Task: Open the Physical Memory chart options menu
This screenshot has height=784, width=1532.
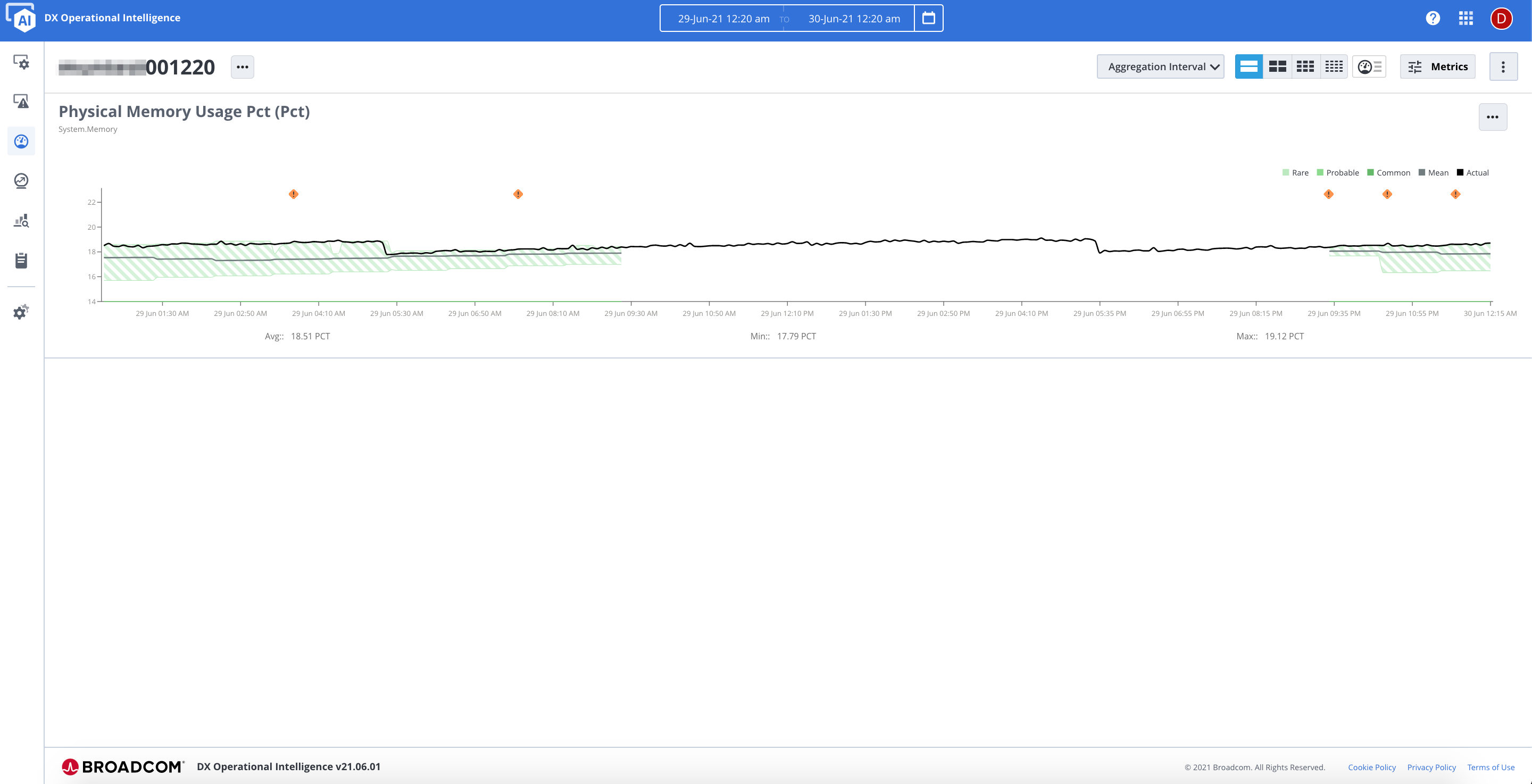Action: tap(1492, 117)
